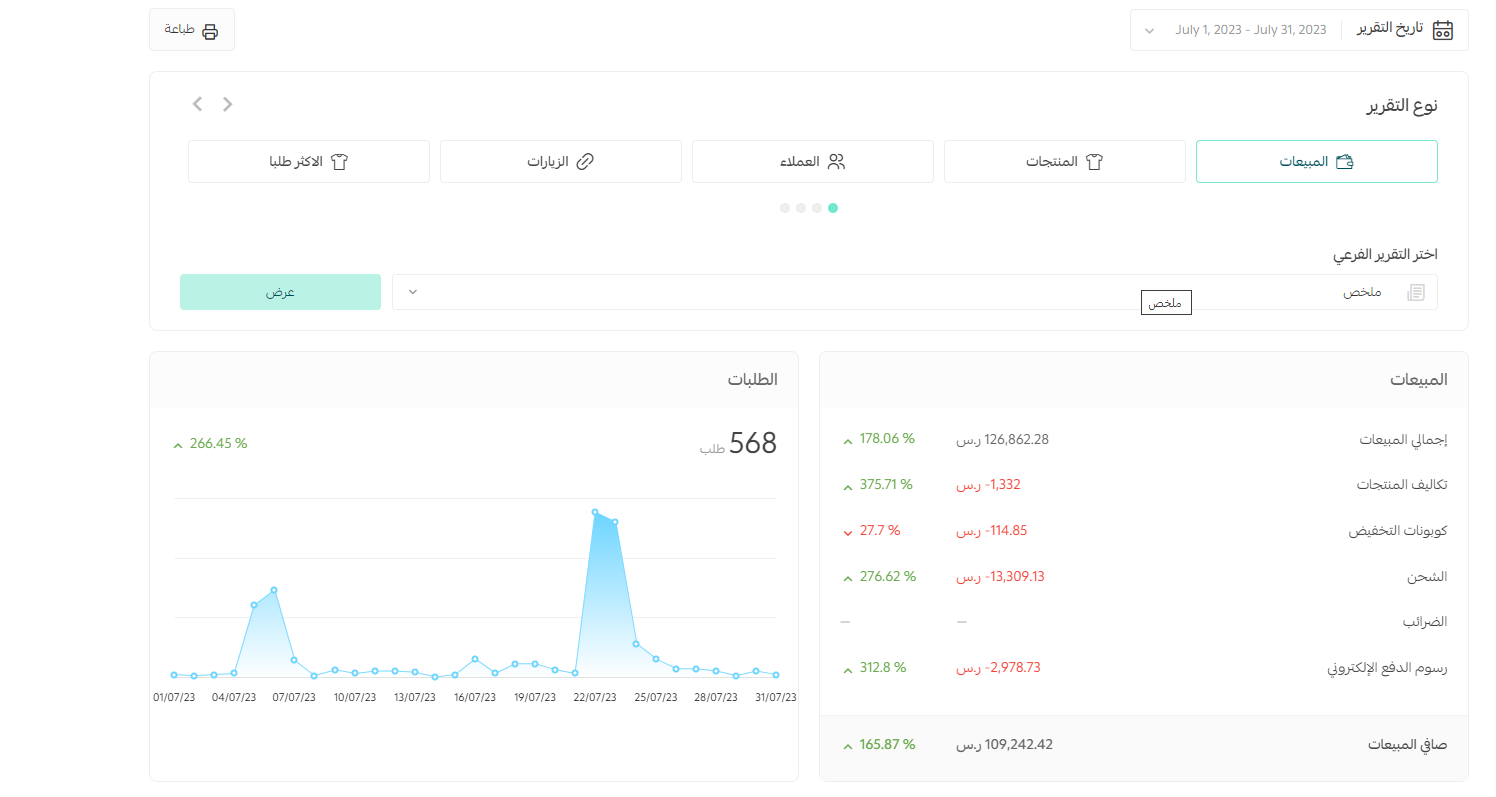Click the document icon in sub-report field
Image resolution: width=1496 pixels, height=797 pixels.
[1415, 292]
